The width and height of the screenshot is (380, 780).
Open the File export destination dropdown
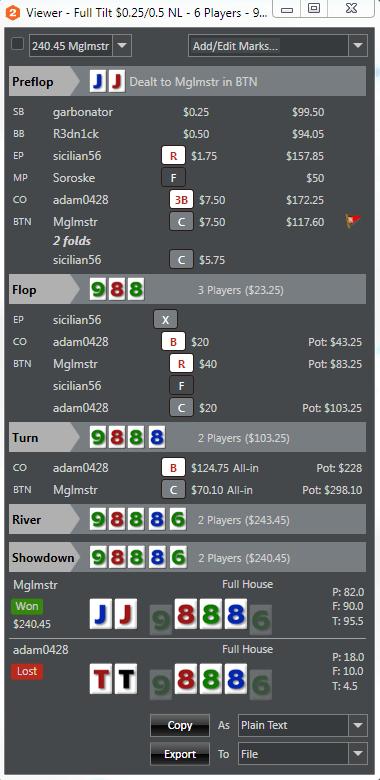[x=358, y=754]
